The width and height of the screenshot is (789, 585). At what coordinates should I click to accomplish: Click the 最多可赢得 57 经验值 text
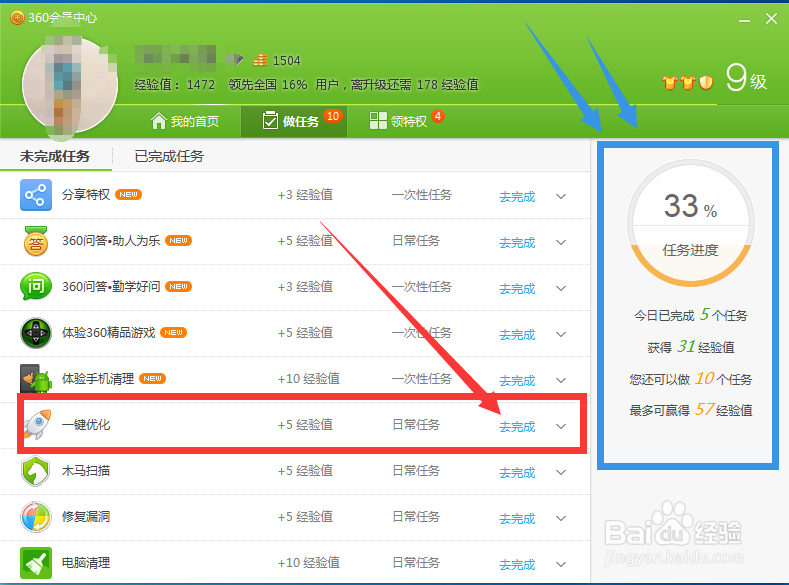click(690, 410)
